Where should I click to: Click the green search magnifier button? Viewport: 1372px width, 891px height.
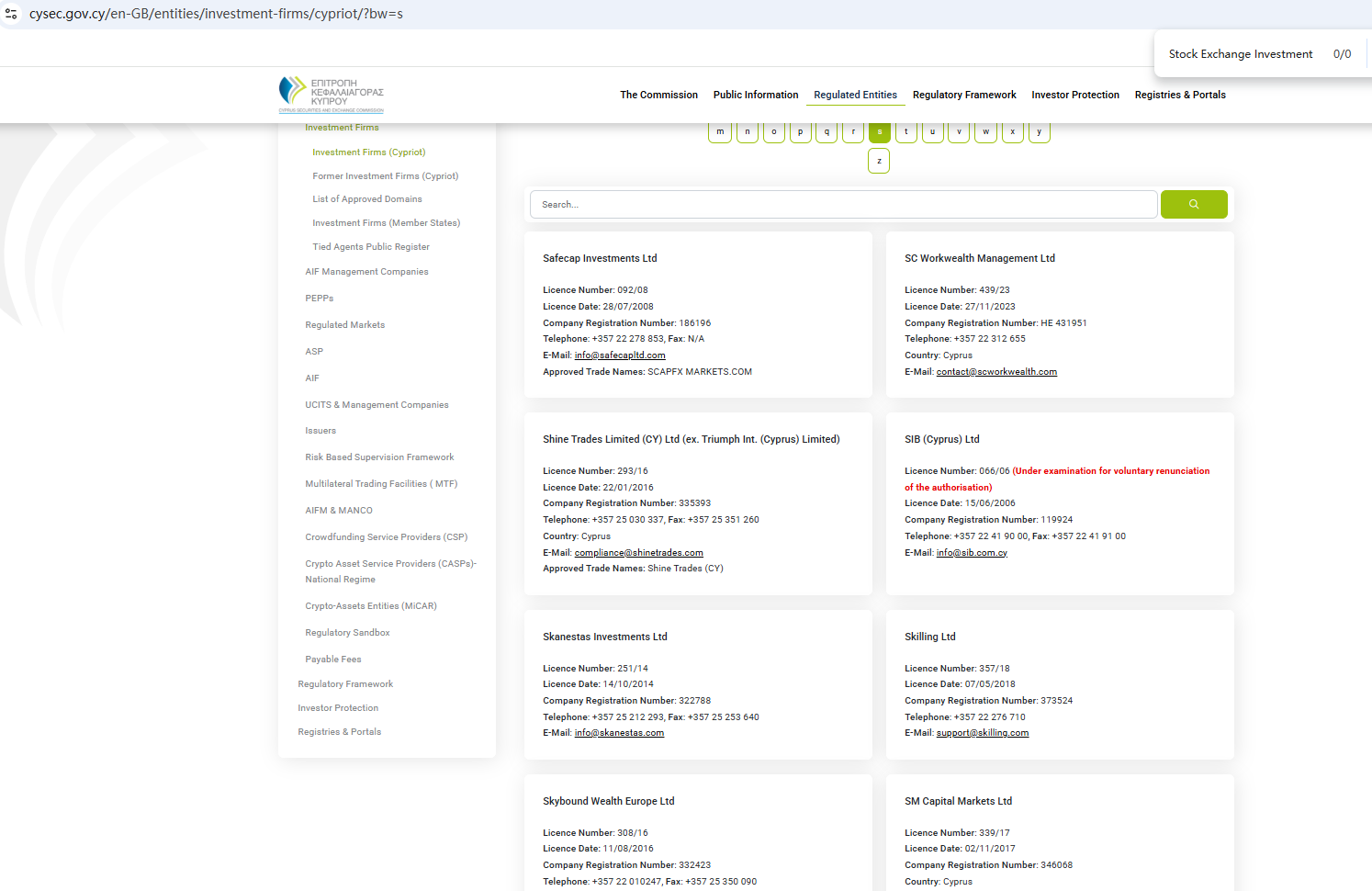click(1193, 204)
